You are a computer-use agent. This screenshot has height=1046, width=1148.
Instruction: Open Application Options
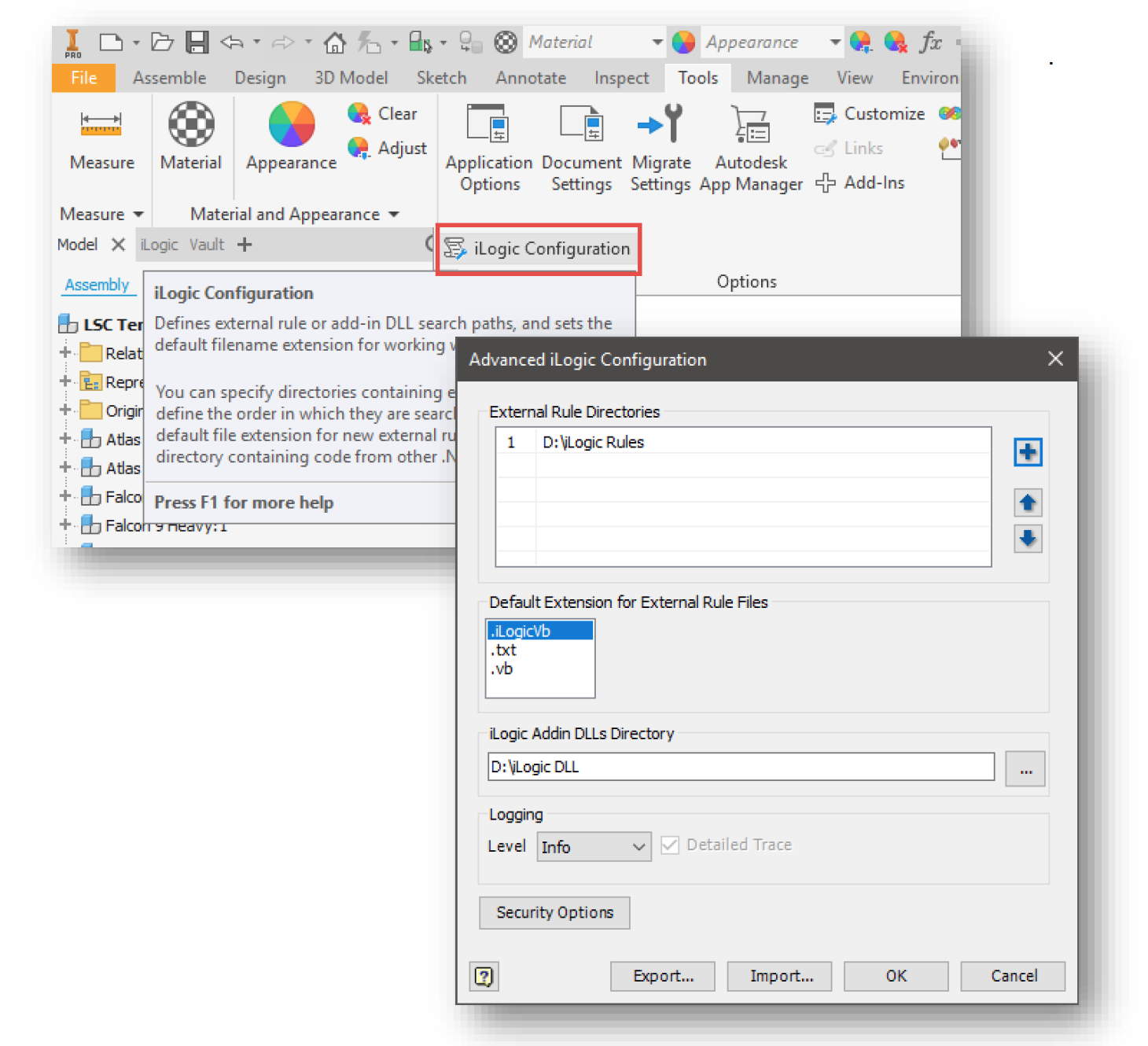pos(489,148)
